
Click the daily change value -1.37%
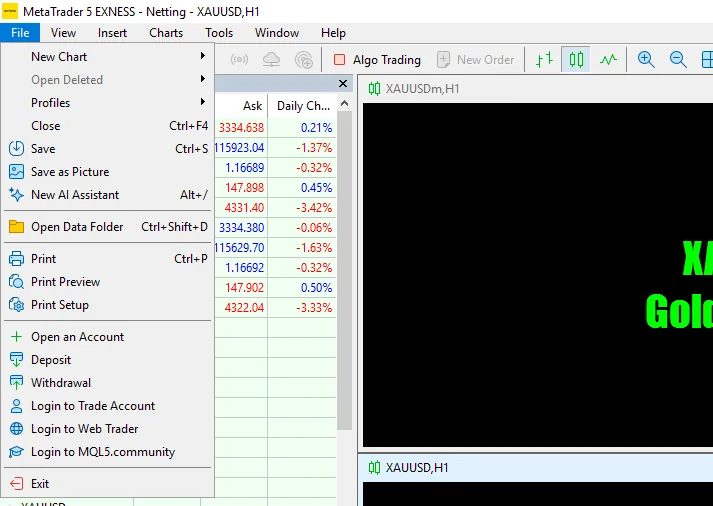[314, 148]
